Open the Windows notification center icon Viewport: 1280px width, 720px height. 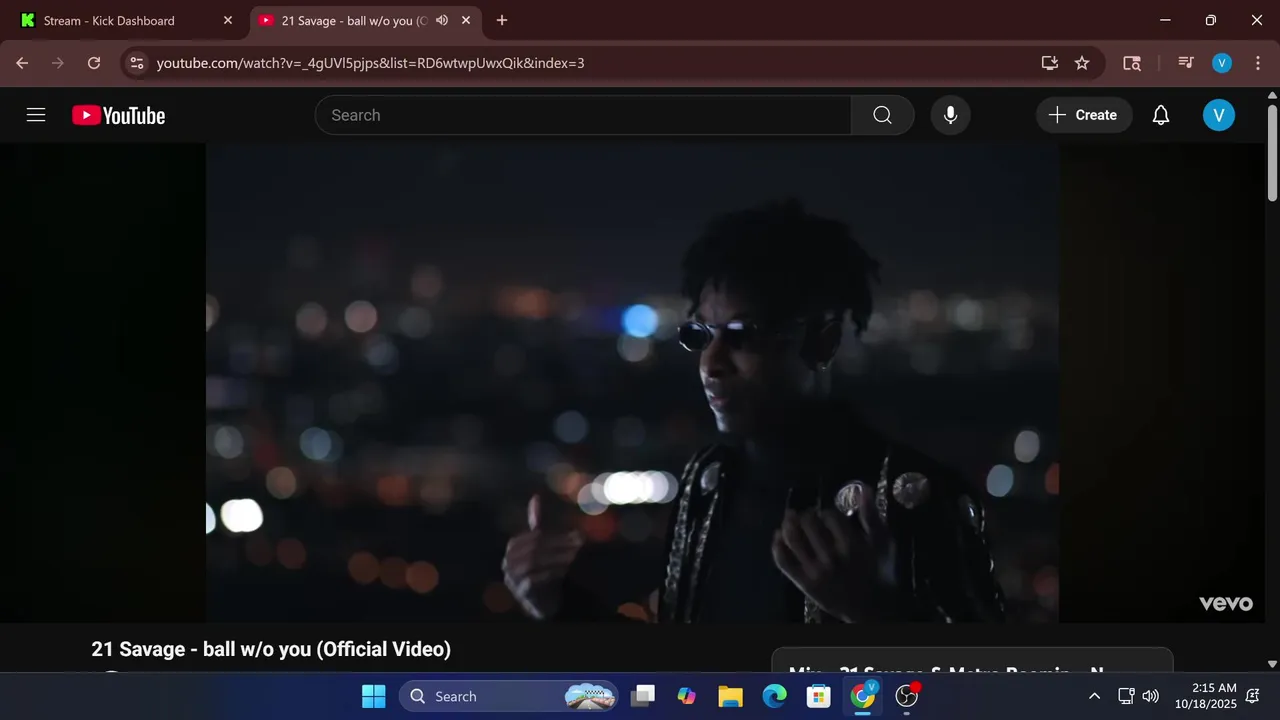point(1253,696)
